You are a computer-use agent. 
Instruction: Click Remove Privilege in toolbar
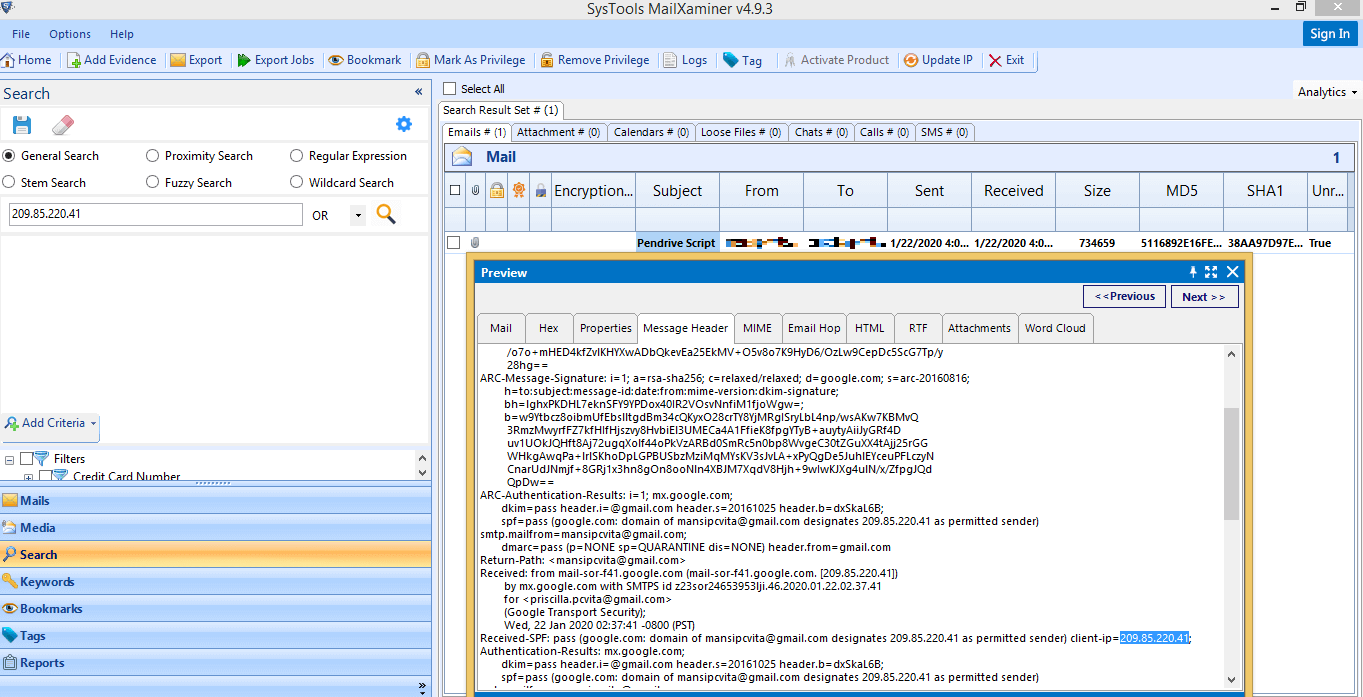[x=595, y=60]
